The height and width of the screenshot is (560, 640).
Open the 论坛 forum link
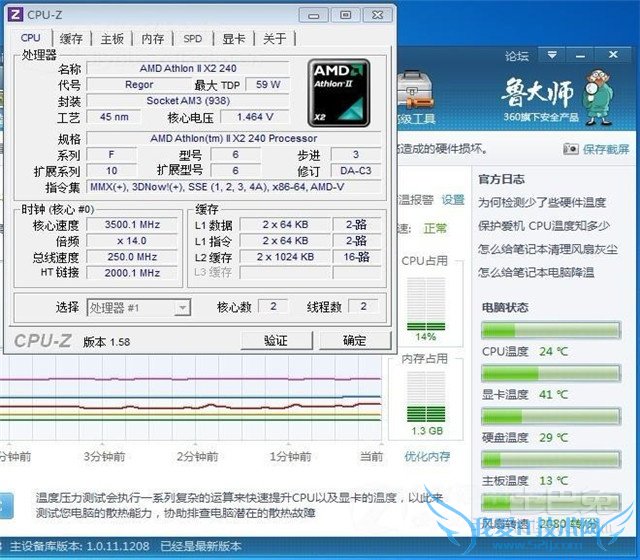pyautogui.click(x=516, y=56)
